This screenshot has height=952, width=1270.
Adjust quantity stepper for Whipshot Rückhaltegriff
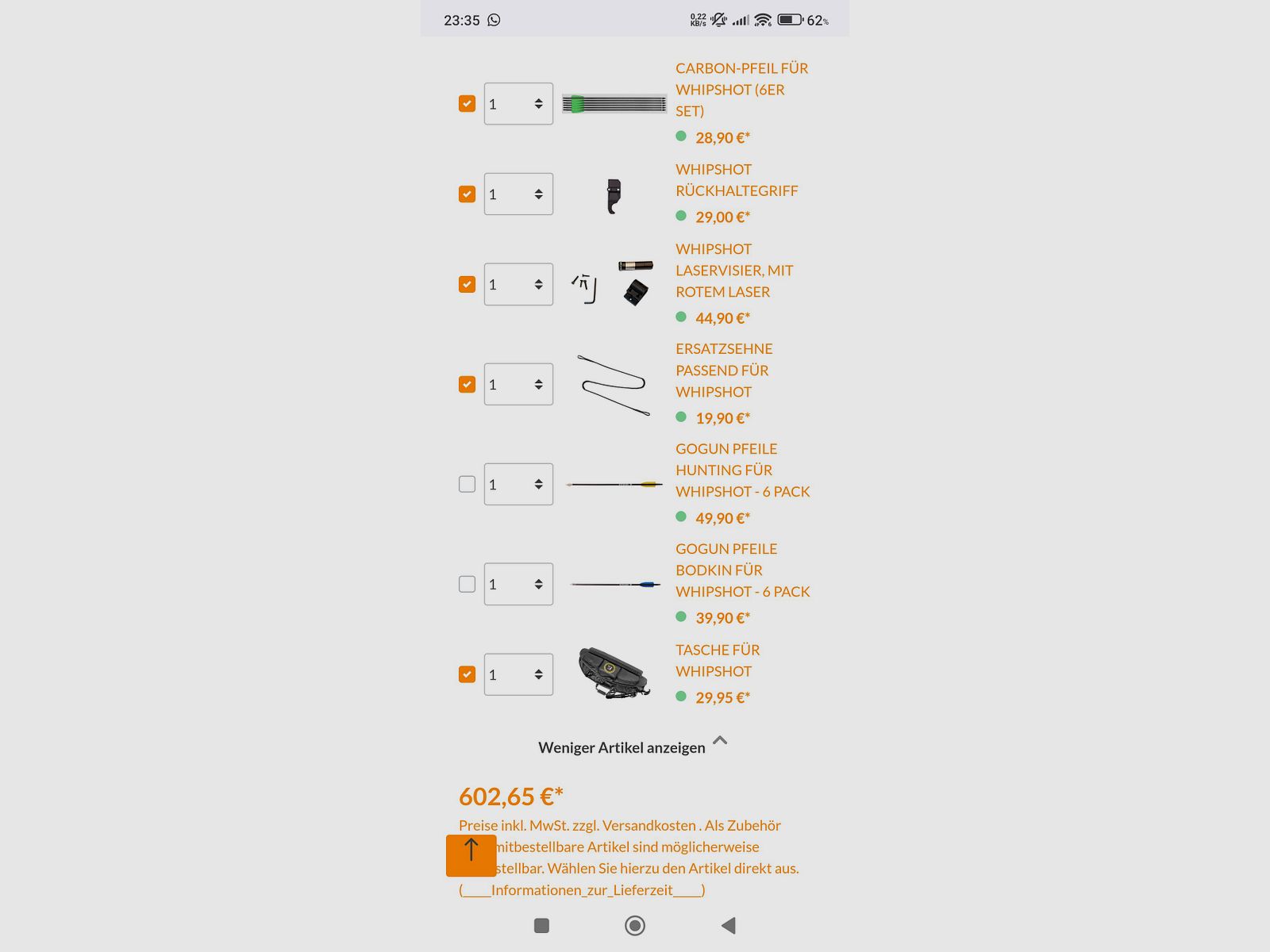[x=538, y=194]
